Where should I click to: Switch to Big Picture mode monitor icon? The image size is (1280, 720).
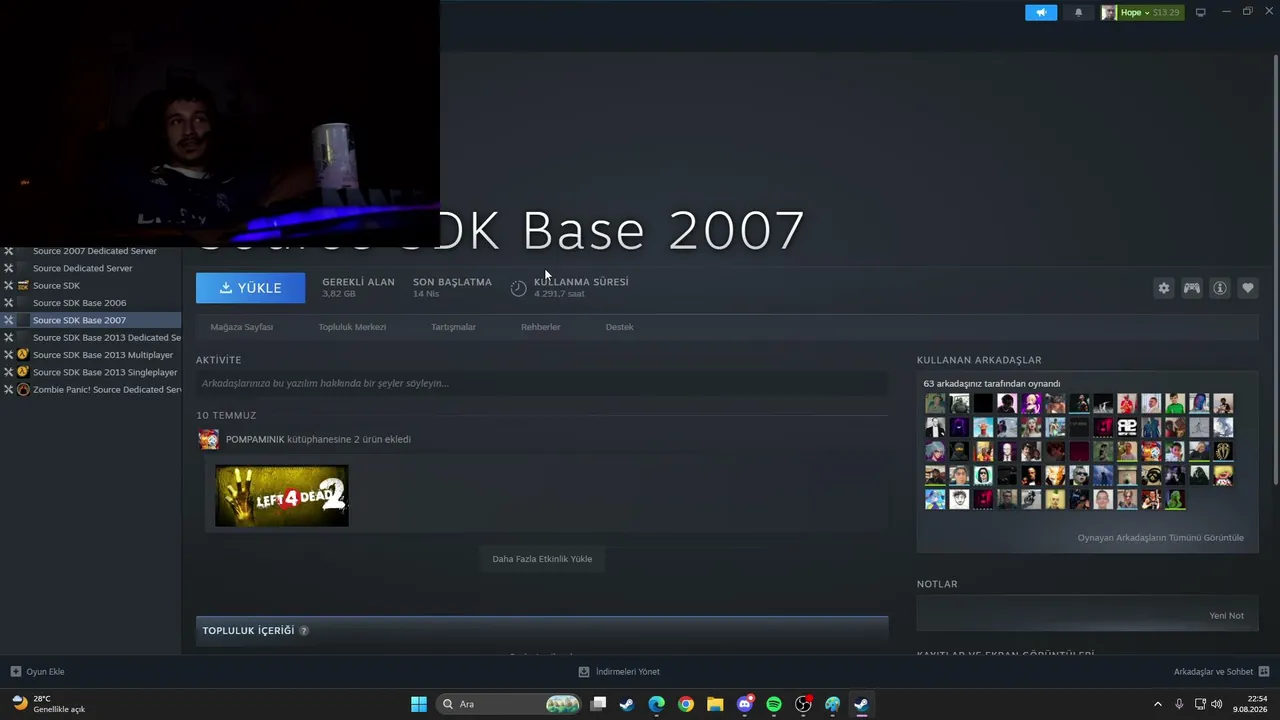point(1200,13)
